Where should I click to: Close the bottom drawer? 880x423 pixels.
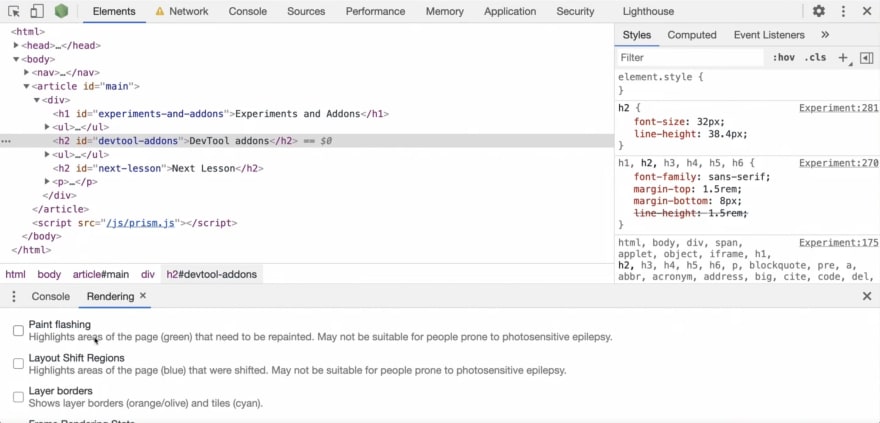coord(867,296)
